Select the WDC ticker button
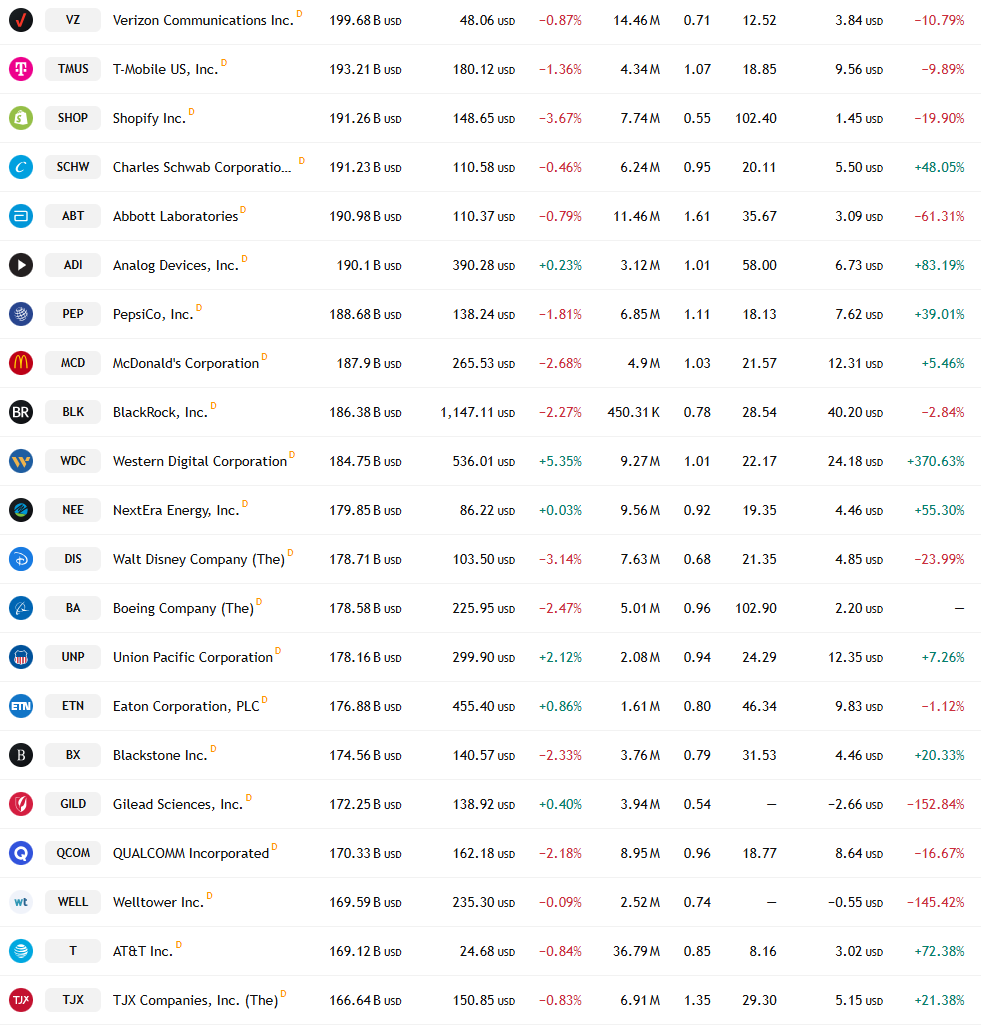Screen dimensions: 981x1028 click(x=73, y=461)
